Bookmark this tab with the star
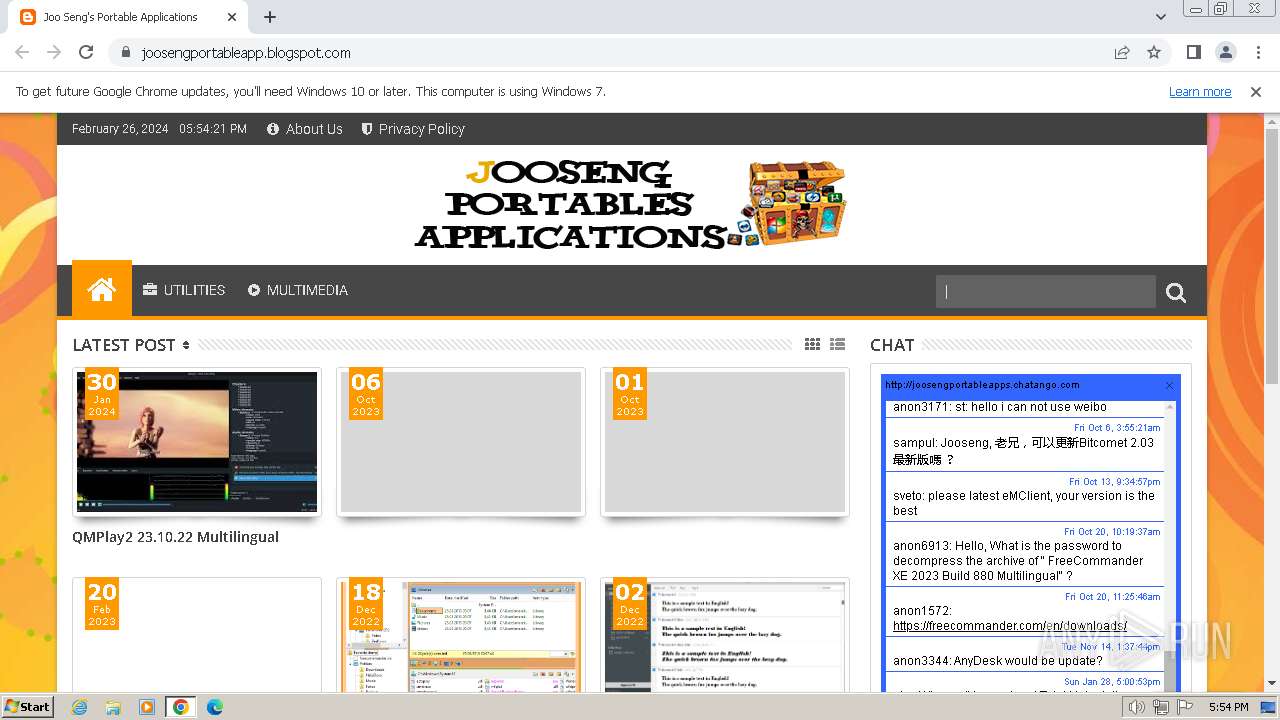Image resolution: width=1280 pixels, height=720 pixels. click(x=1154, y=52)
